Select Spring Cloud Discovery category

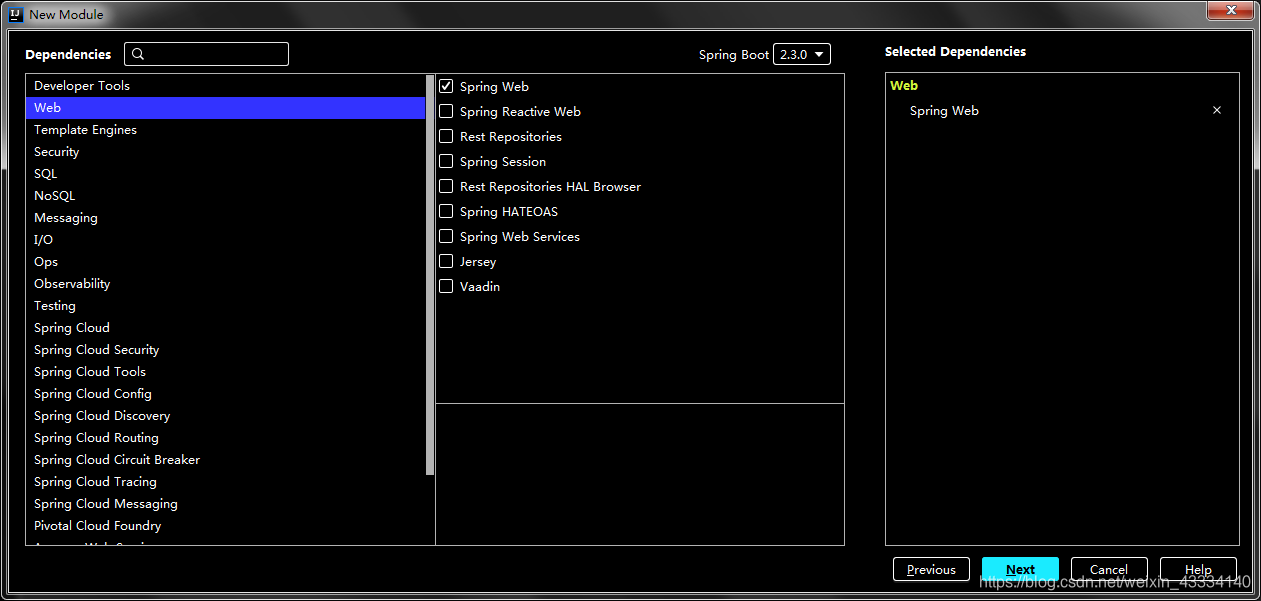[226, 416]
